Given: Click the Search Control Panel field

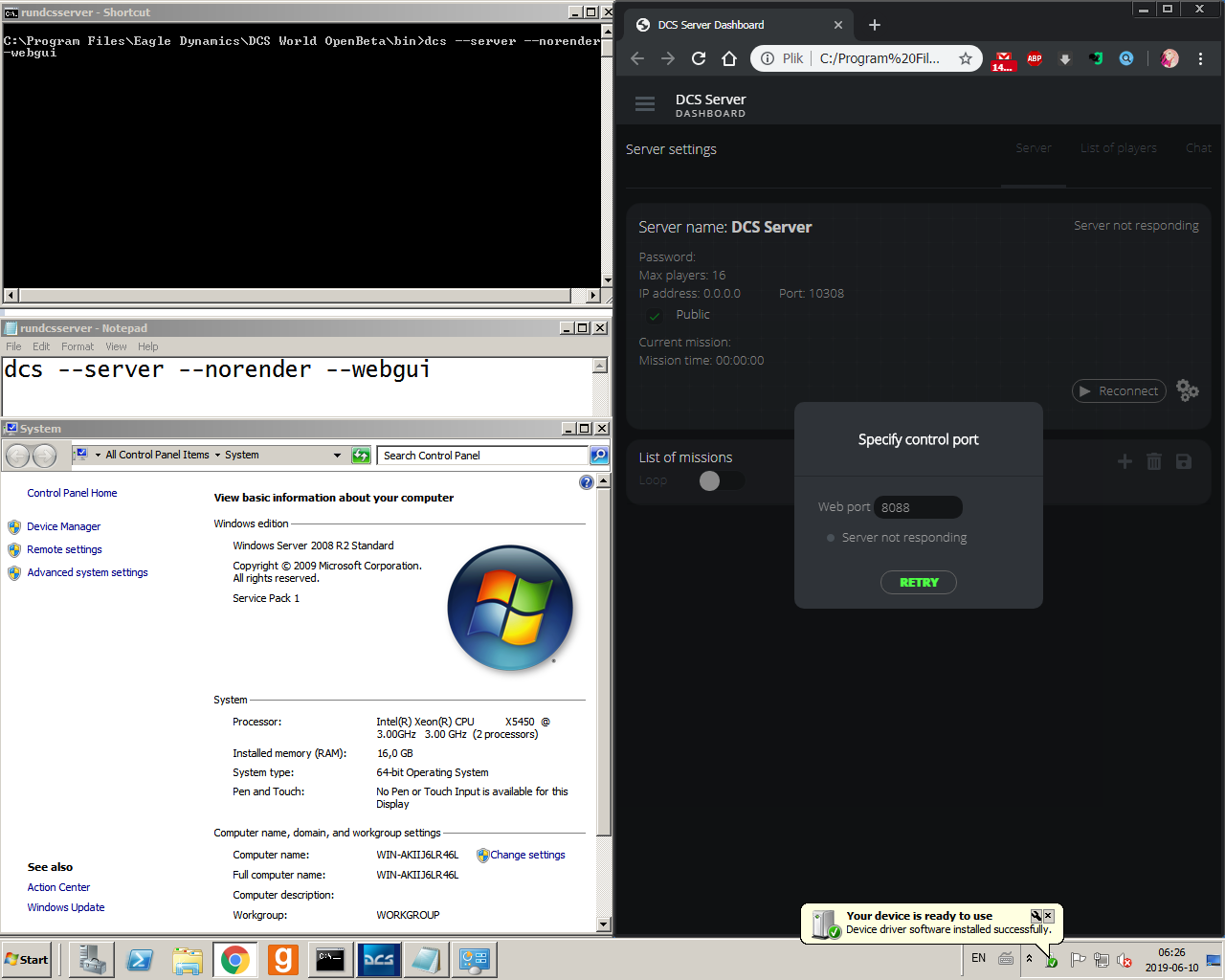Looking at the screenshot, I should pos(483,456).
